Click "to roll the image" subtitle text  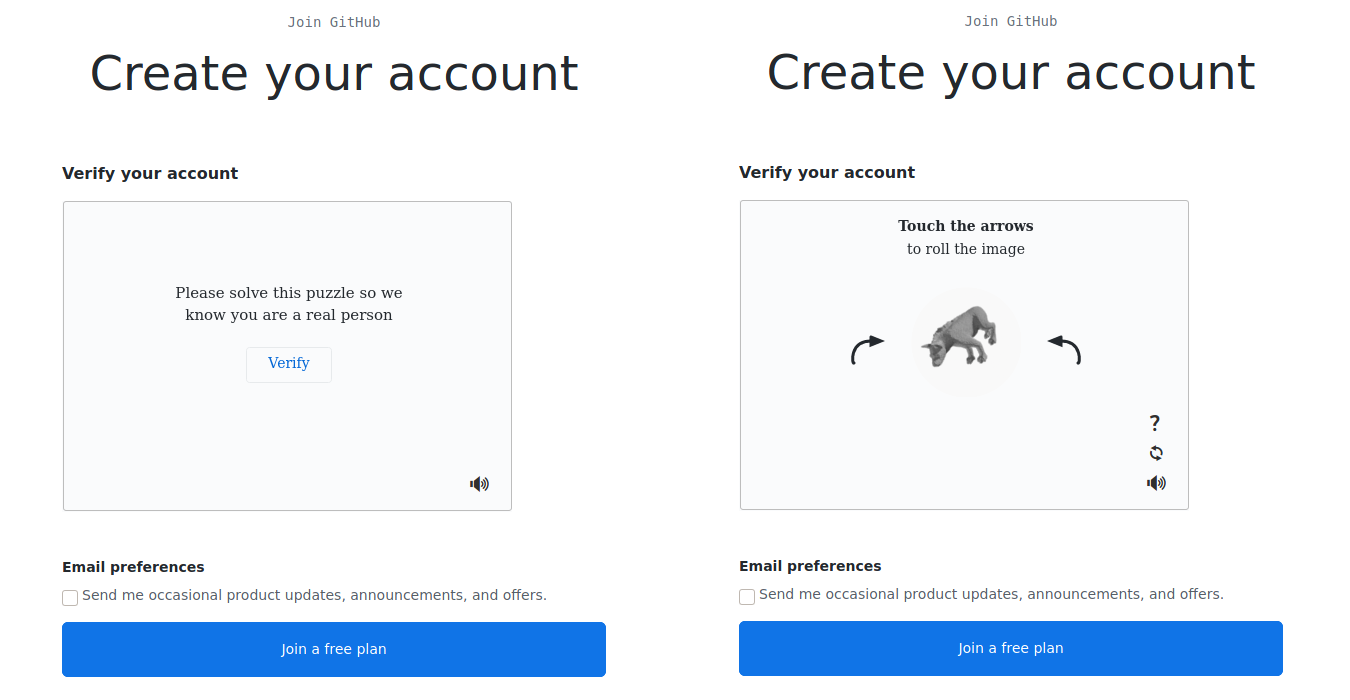(x=965, y=249)
